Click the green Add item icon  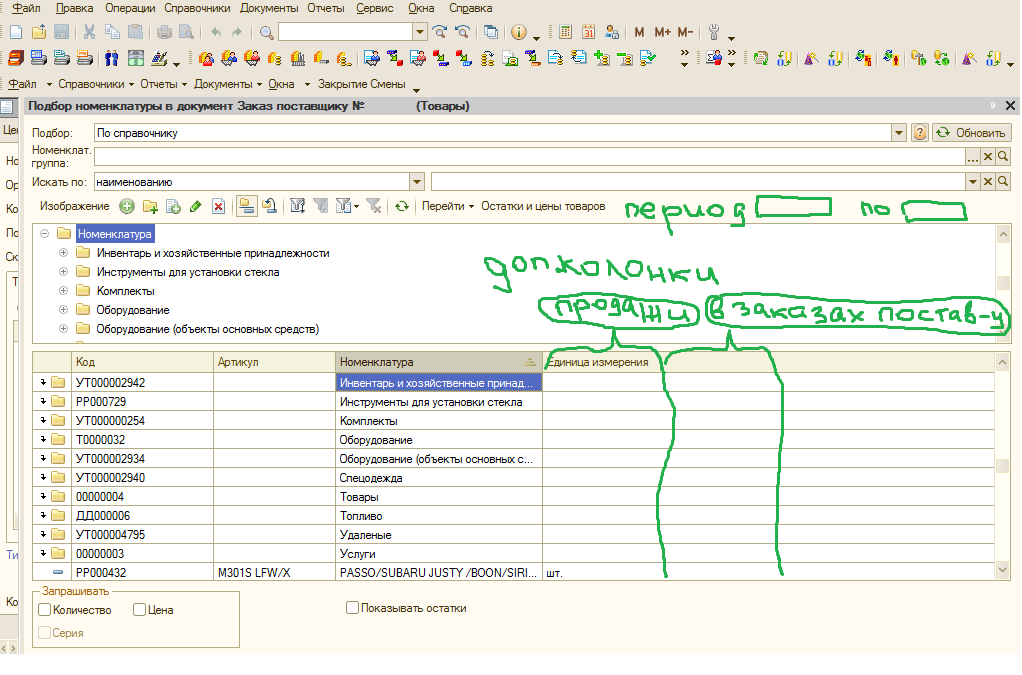126,206
